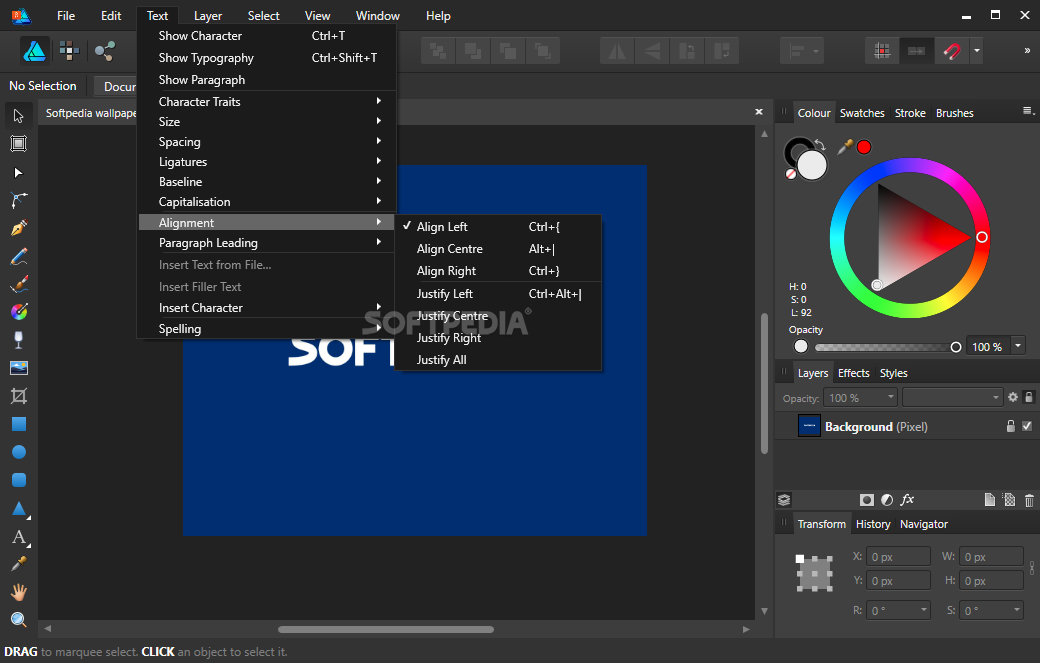The width and height of the screenshot is (1040, 663).
Task: Toggle move by whole pixels button
Action: pyautogui.click(x=917, y=51)
